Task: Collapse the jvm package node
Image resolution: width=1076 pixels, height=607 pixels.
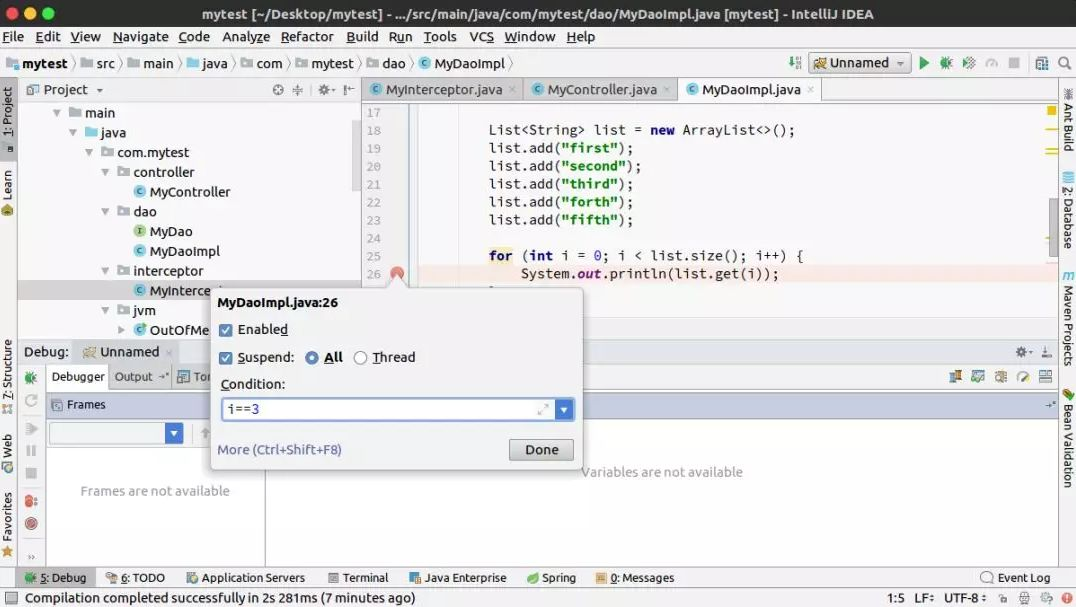Action: [105, 311]
